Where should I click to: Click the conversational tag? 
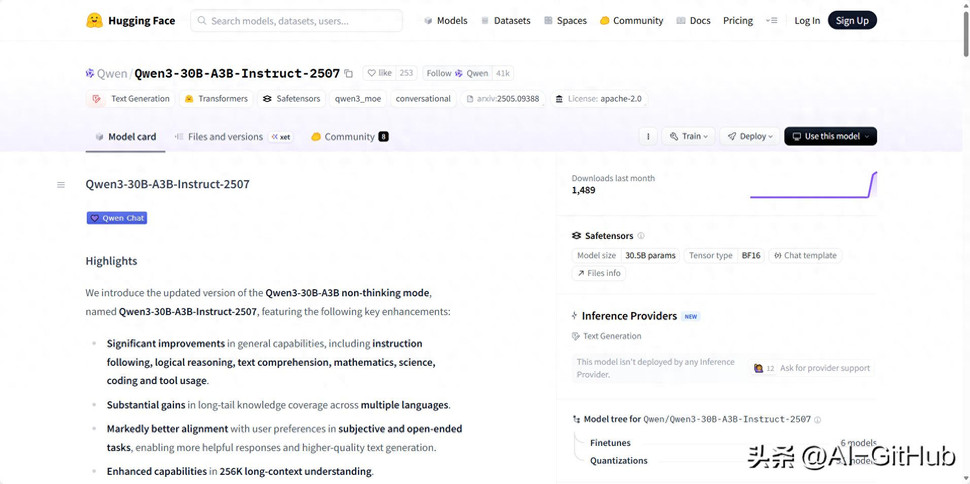pyautogui.click(x=423, y=99)
